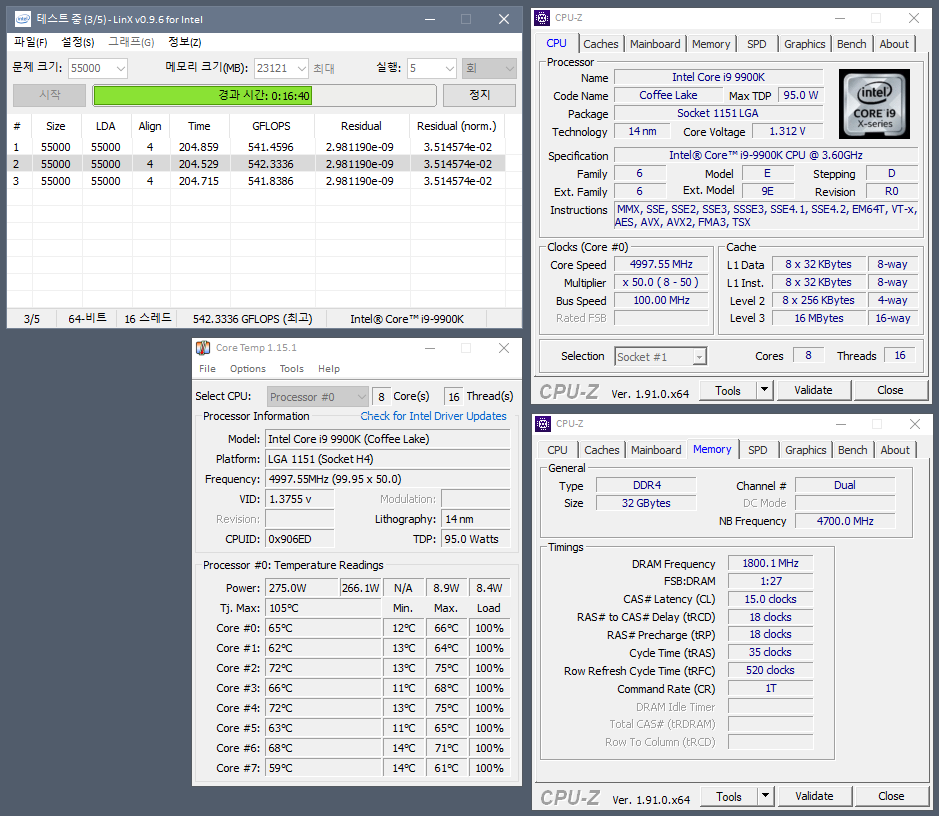Click the disabled 시작 start button
939x816 pixels.
tap(50, 95)
